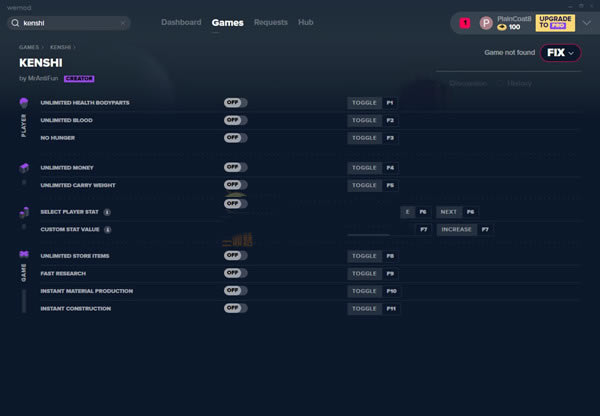The image size is (600, 416).
Task: Turn on Fast Research
Action: (x=236, y=273)
